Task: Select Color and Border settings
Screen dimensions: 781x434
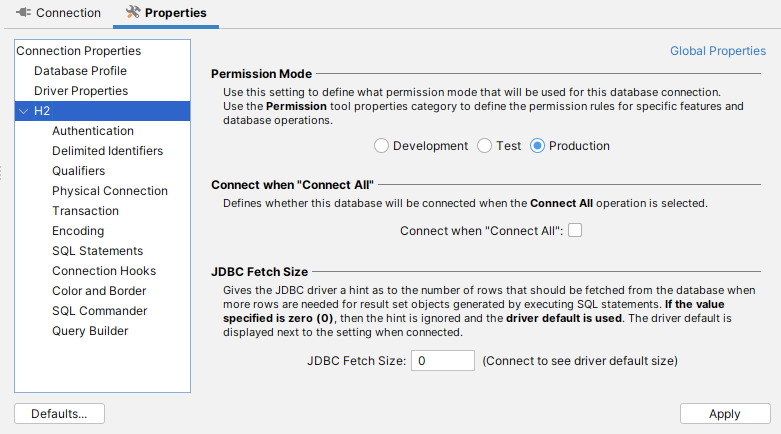Action: (99, 291)
